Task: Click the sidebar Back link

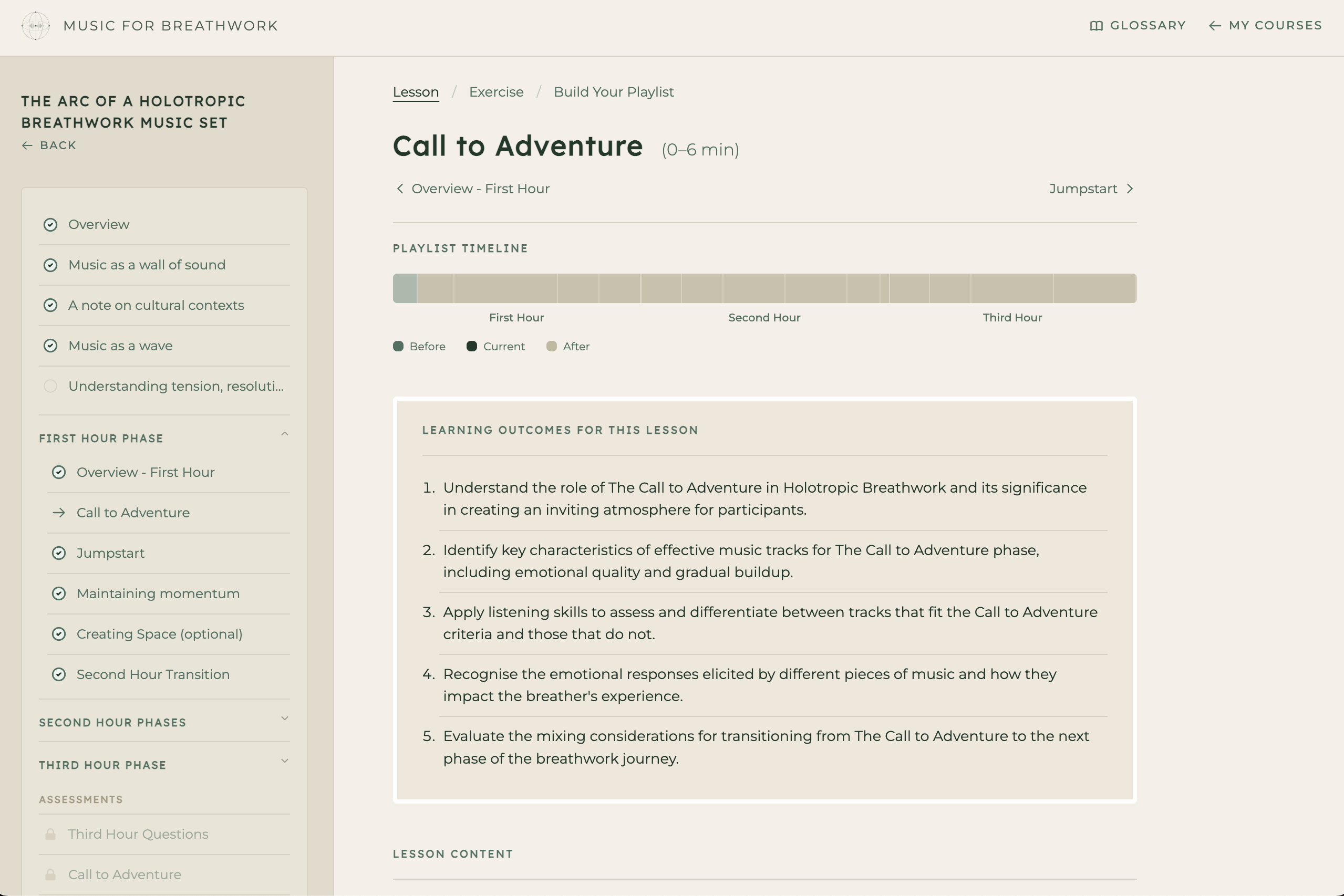Action: click(x=48, y=145)
